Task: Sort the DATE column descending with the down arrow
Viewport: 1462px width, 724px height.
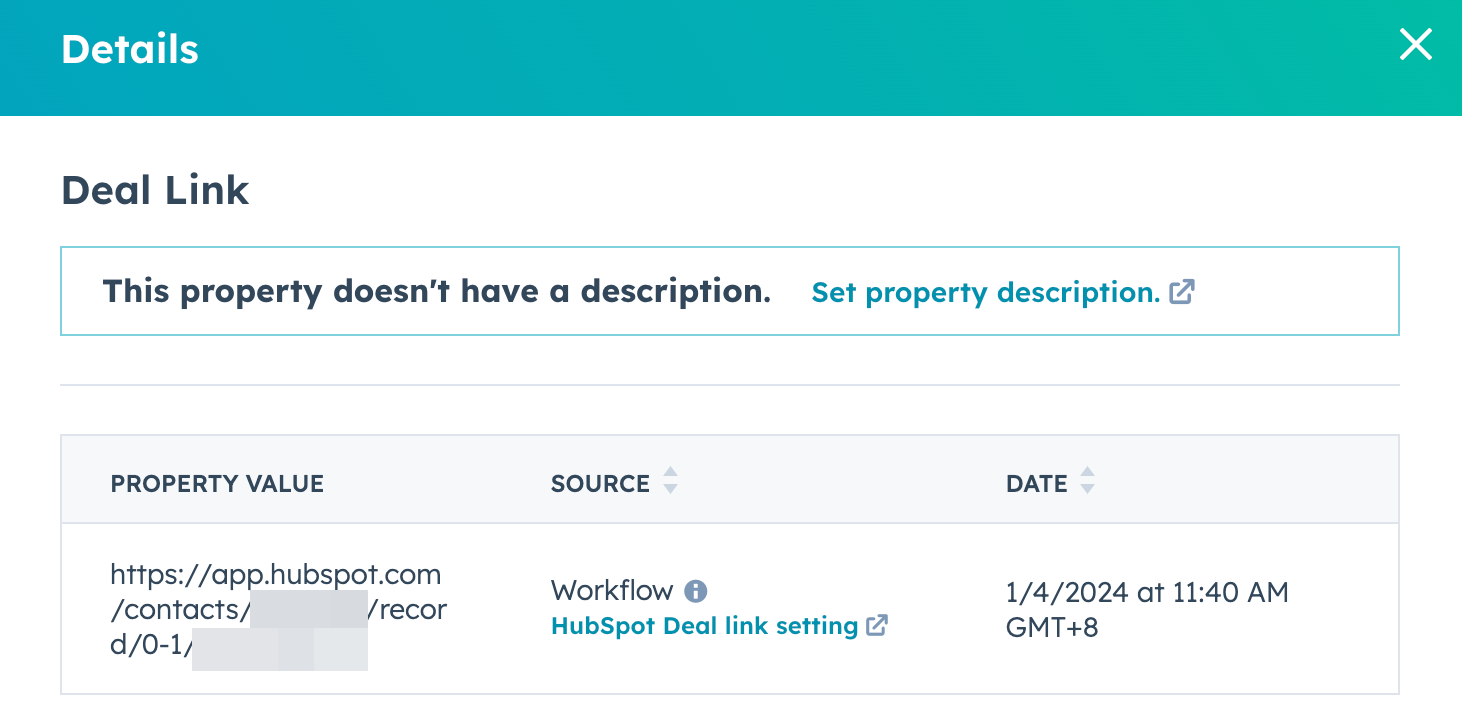Action: click(x=1086, y=489)
